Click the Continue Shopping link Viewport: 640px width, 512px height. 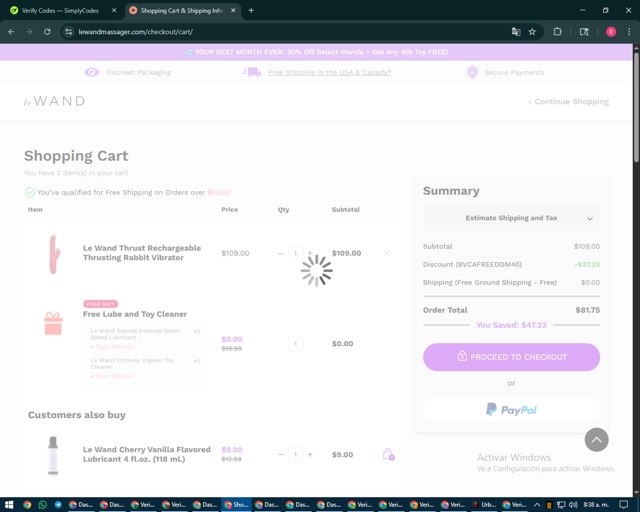tap(568, 101)
